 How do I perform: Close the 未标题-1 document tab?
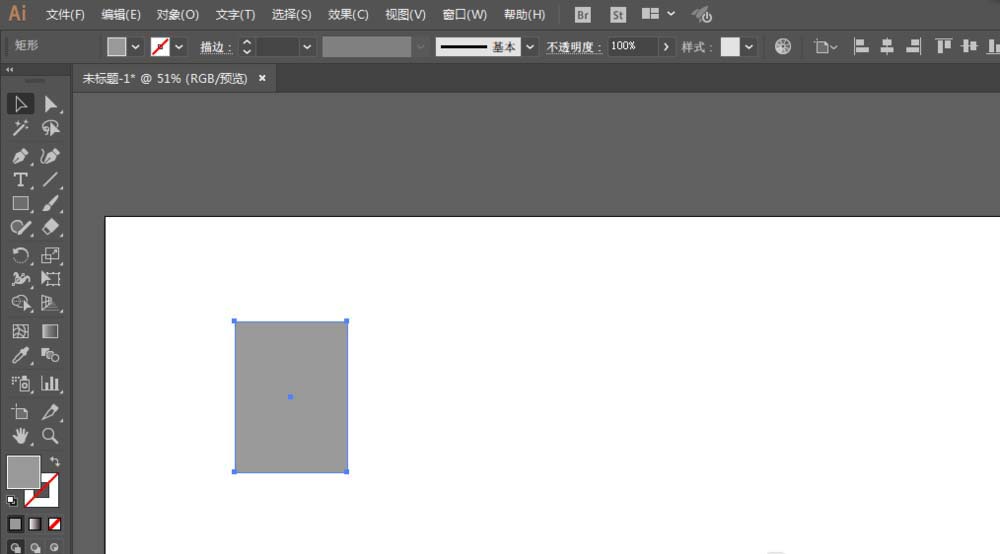tap(262, 78)
